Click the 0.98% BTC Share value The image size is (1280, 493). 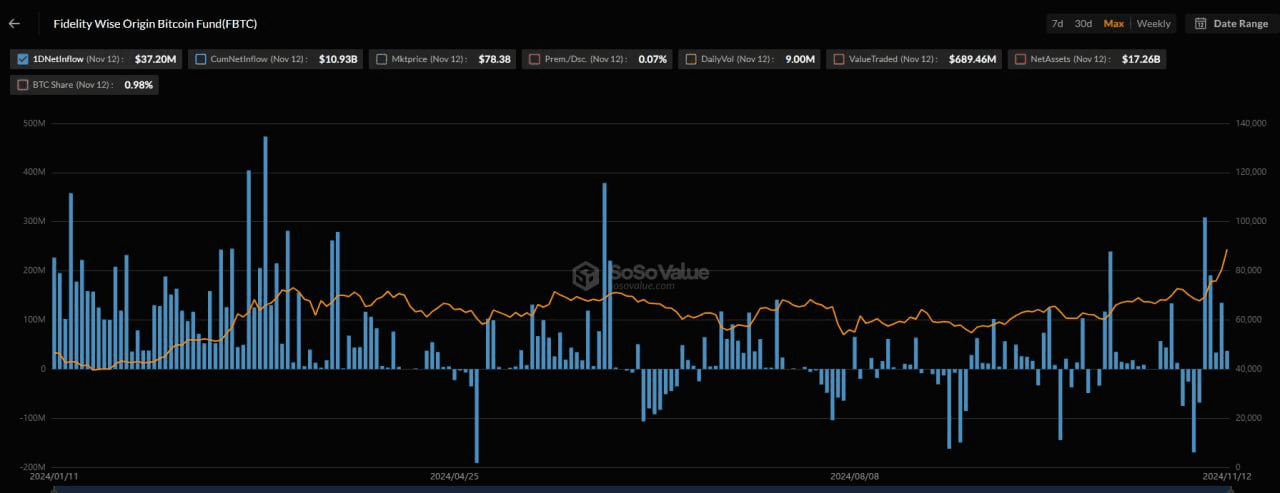pos(139,86)
